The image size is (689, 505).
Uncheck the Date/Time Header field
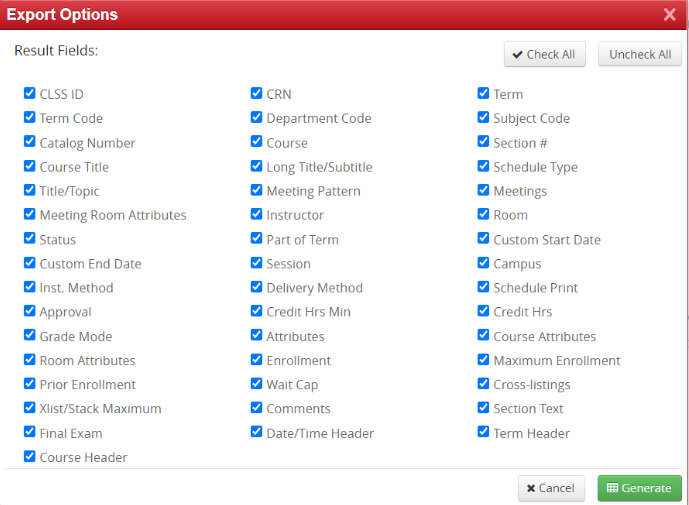pyautogui.click(x=257, y=433)
